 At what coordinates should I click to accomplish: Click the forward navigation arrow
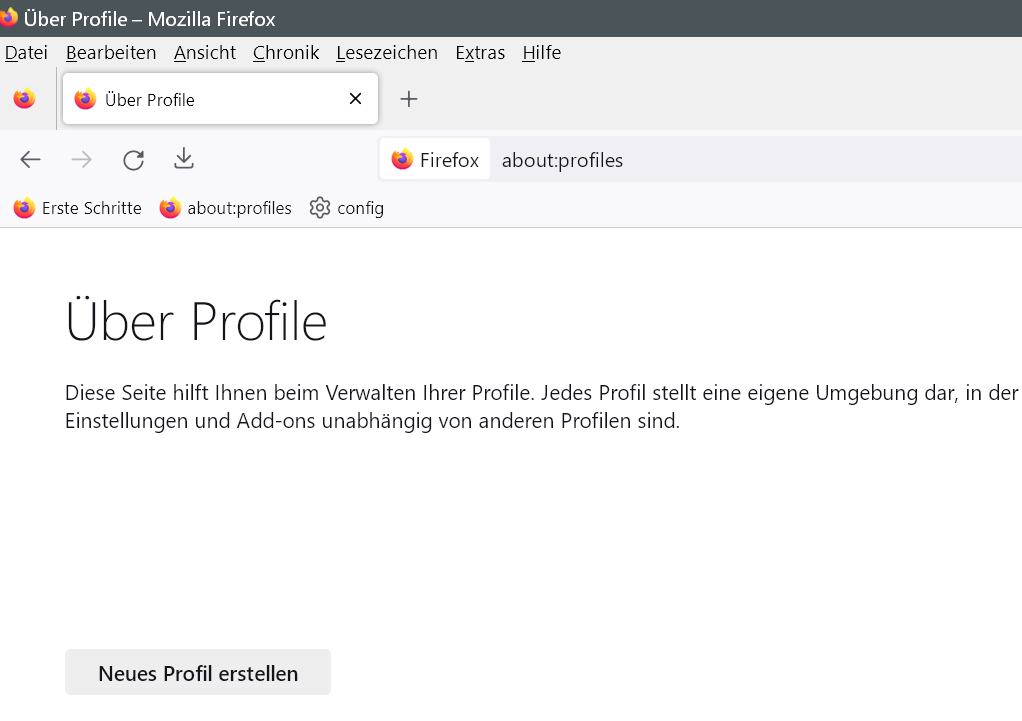[82, 160]
